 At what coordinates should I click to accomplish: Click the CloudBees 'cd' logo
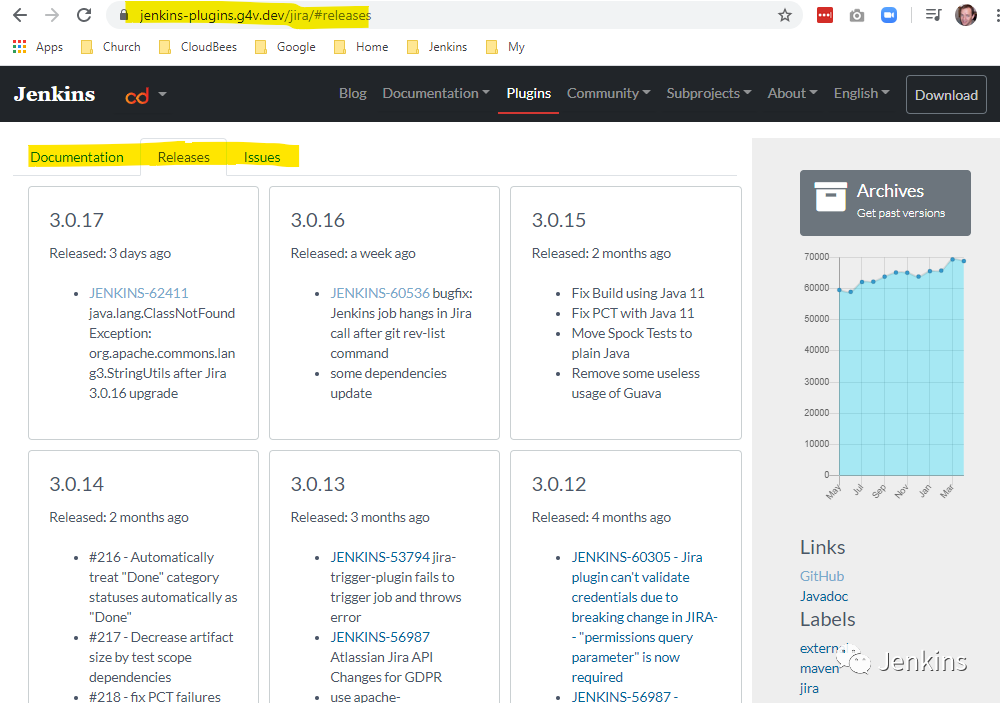point(138,93)
